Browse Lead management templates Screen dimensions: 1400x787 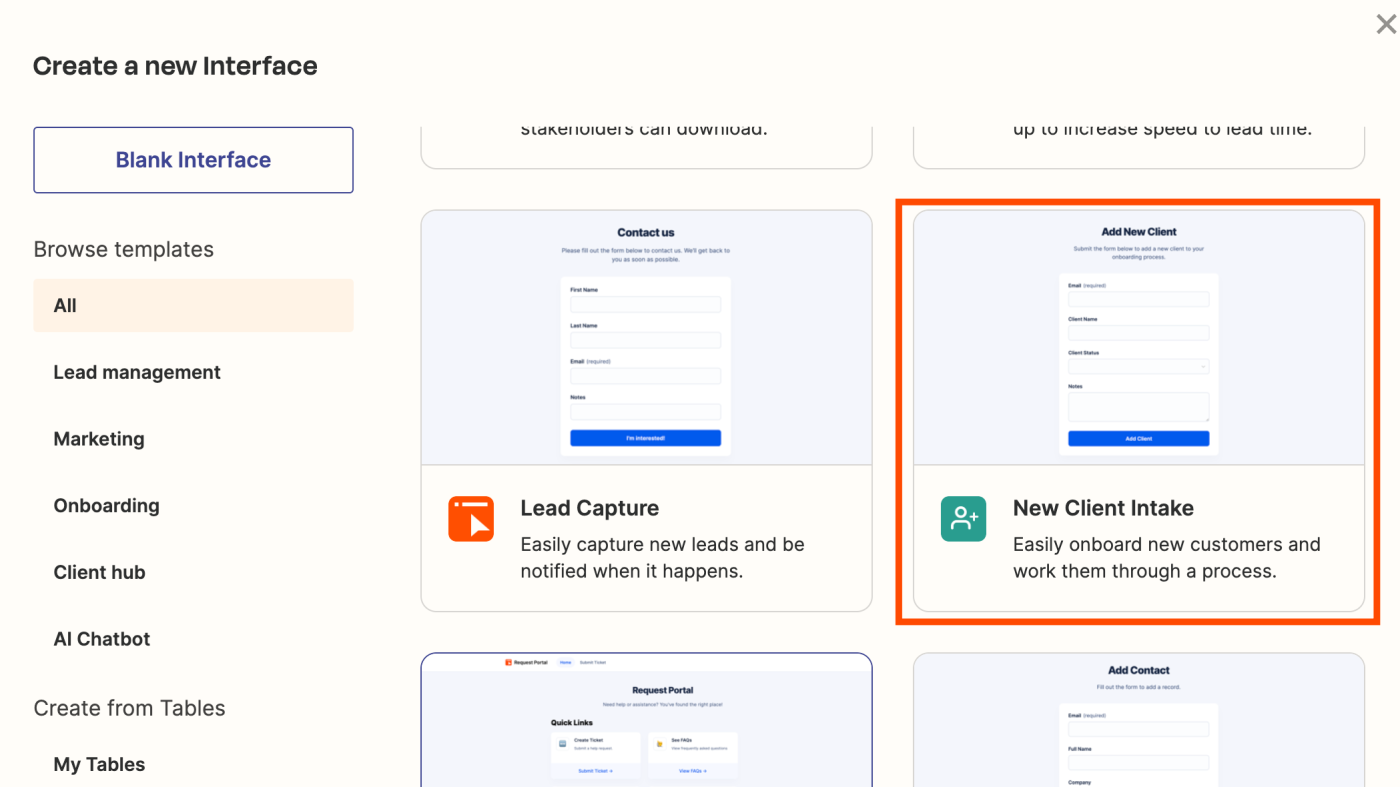click(137, 372)
